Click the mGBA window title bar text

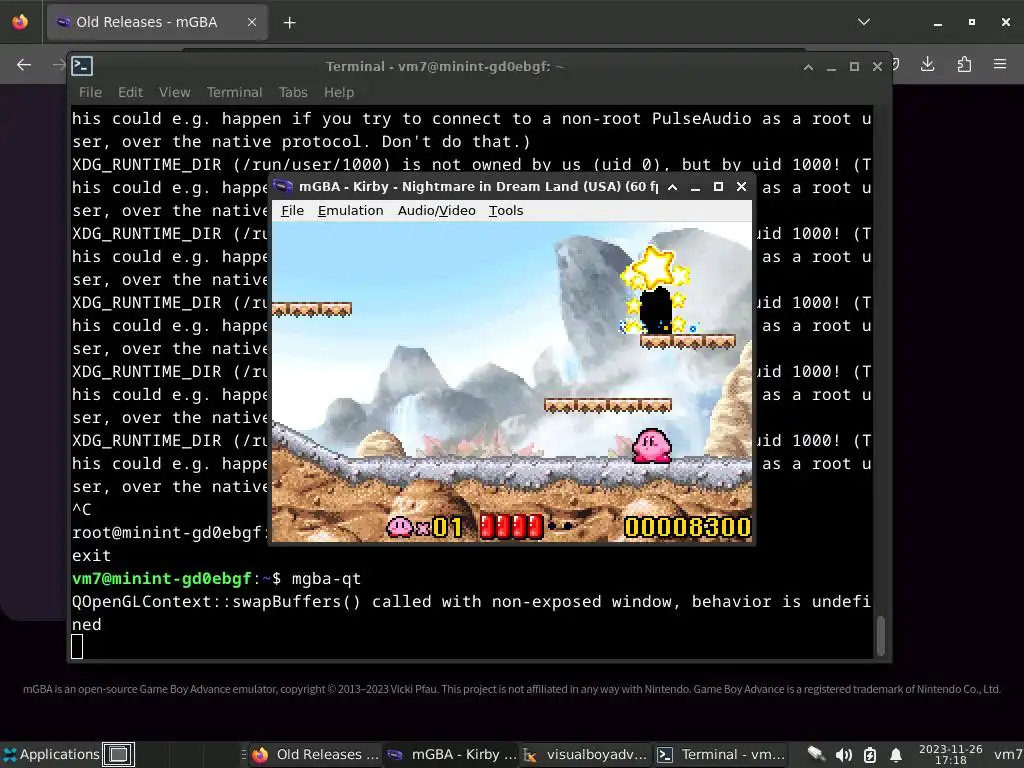(478, 187)
